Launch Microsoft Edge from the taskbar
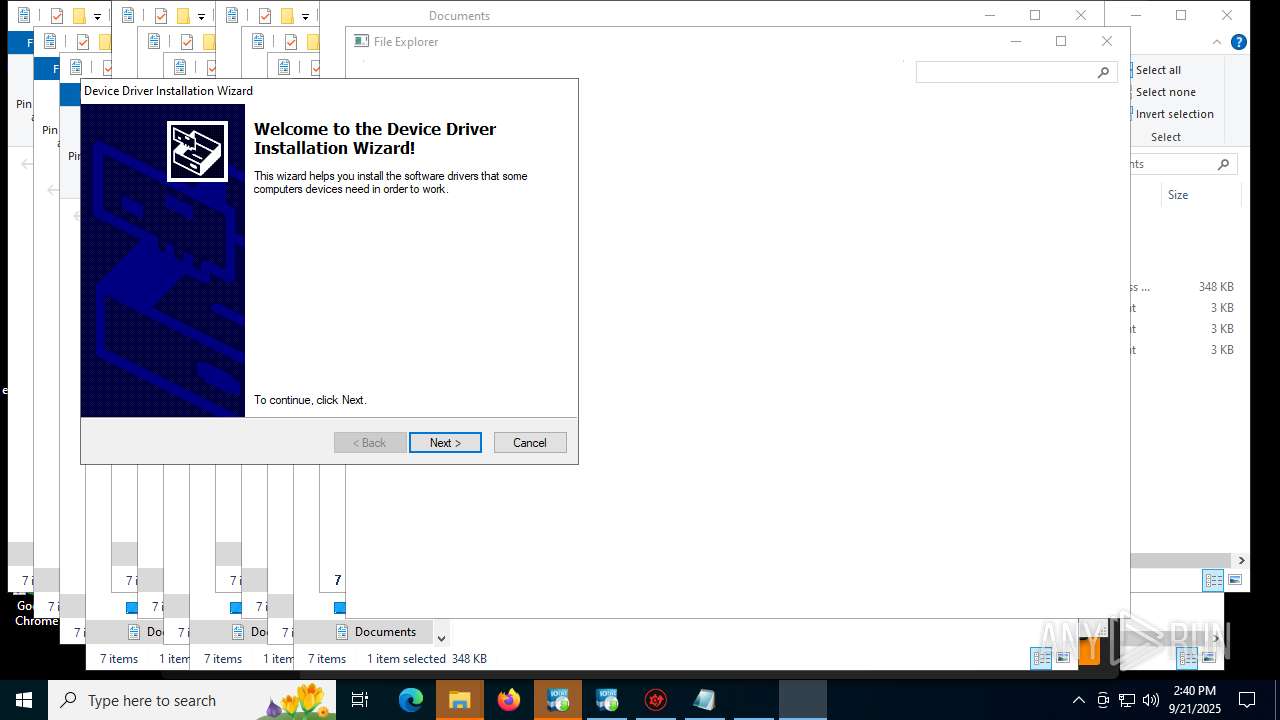1280x720 pixels. pyautogui.click(x=411, y=700)
